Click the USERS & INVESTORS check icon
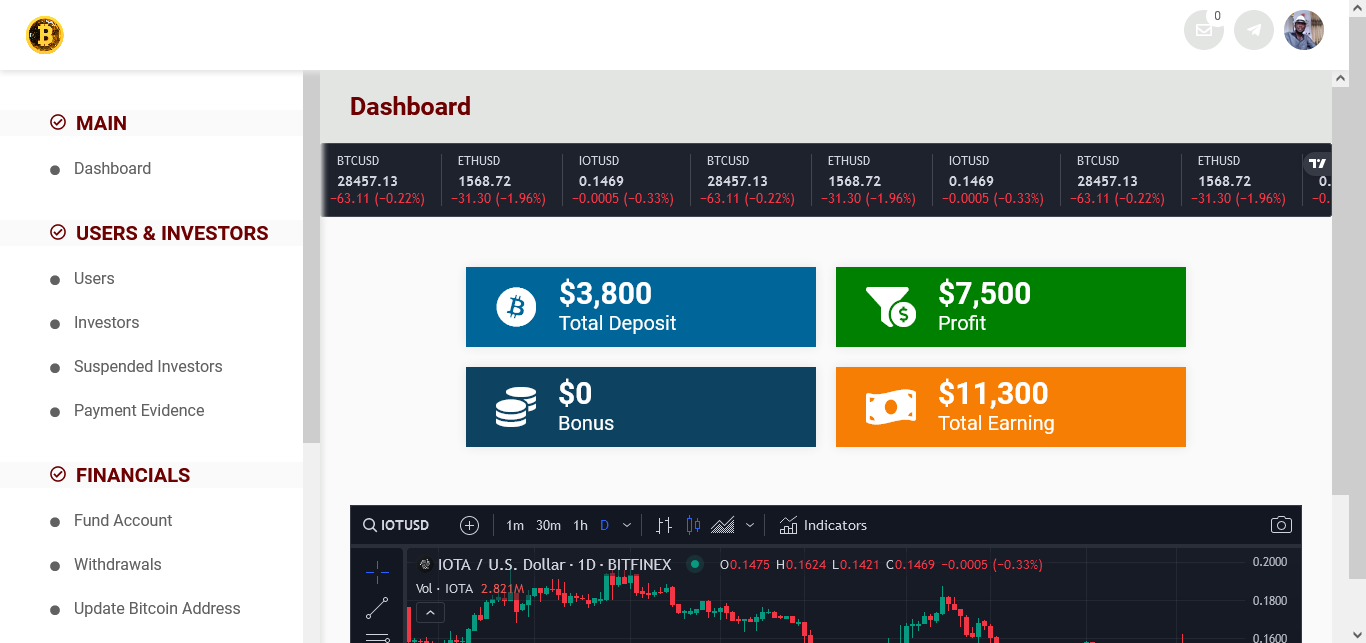1366x643 pixels. tap(58, 232)
